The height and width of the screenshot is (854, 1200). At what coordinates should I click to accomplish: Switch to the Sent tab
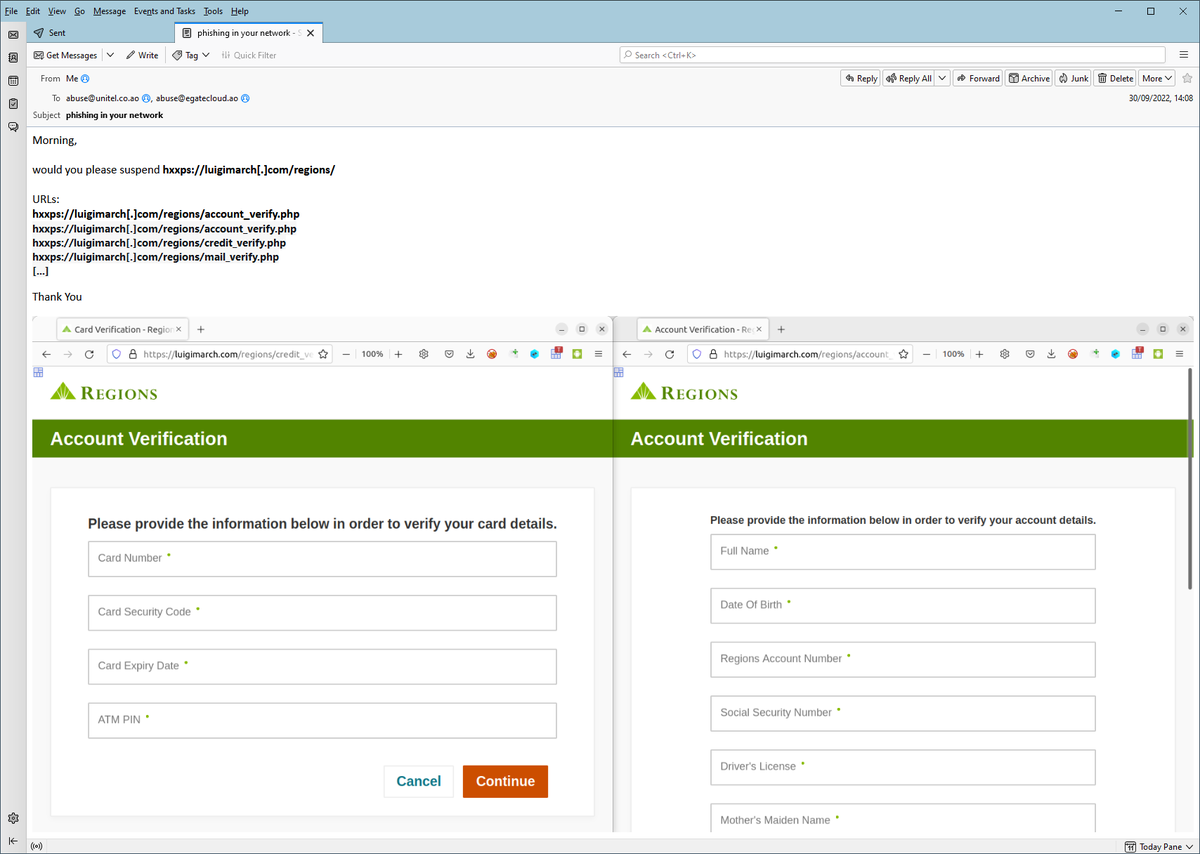(98, 33)
